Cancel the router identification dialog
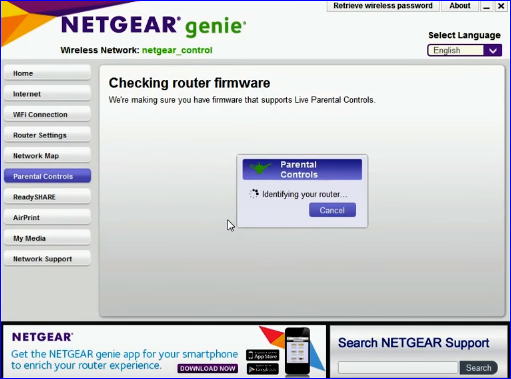Image resolution: width=511 pixels, height=379 pixels. (332, 210)
